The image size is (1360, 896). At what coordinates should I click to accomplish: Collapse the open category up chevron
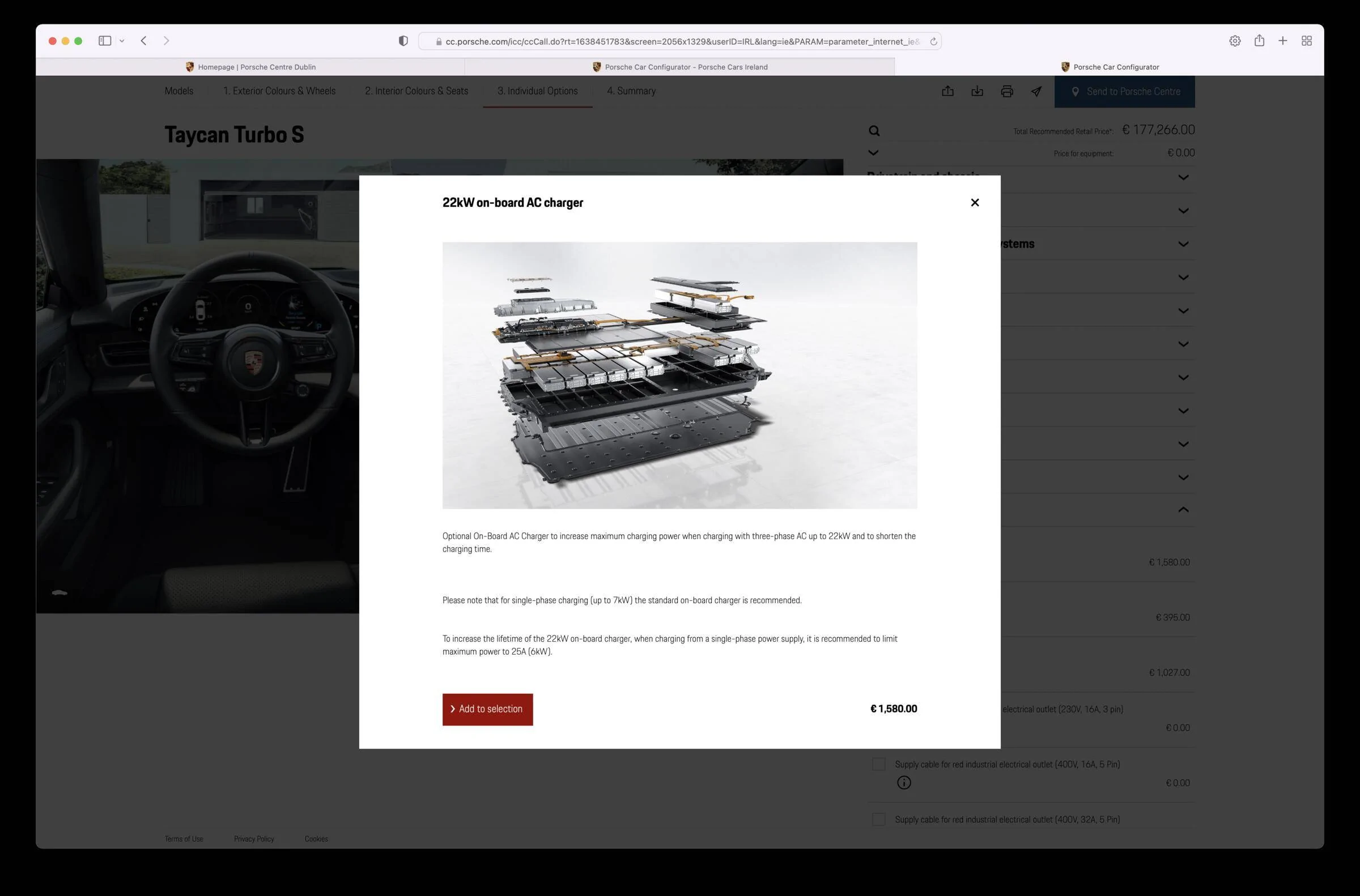[x=1183, y=509]
